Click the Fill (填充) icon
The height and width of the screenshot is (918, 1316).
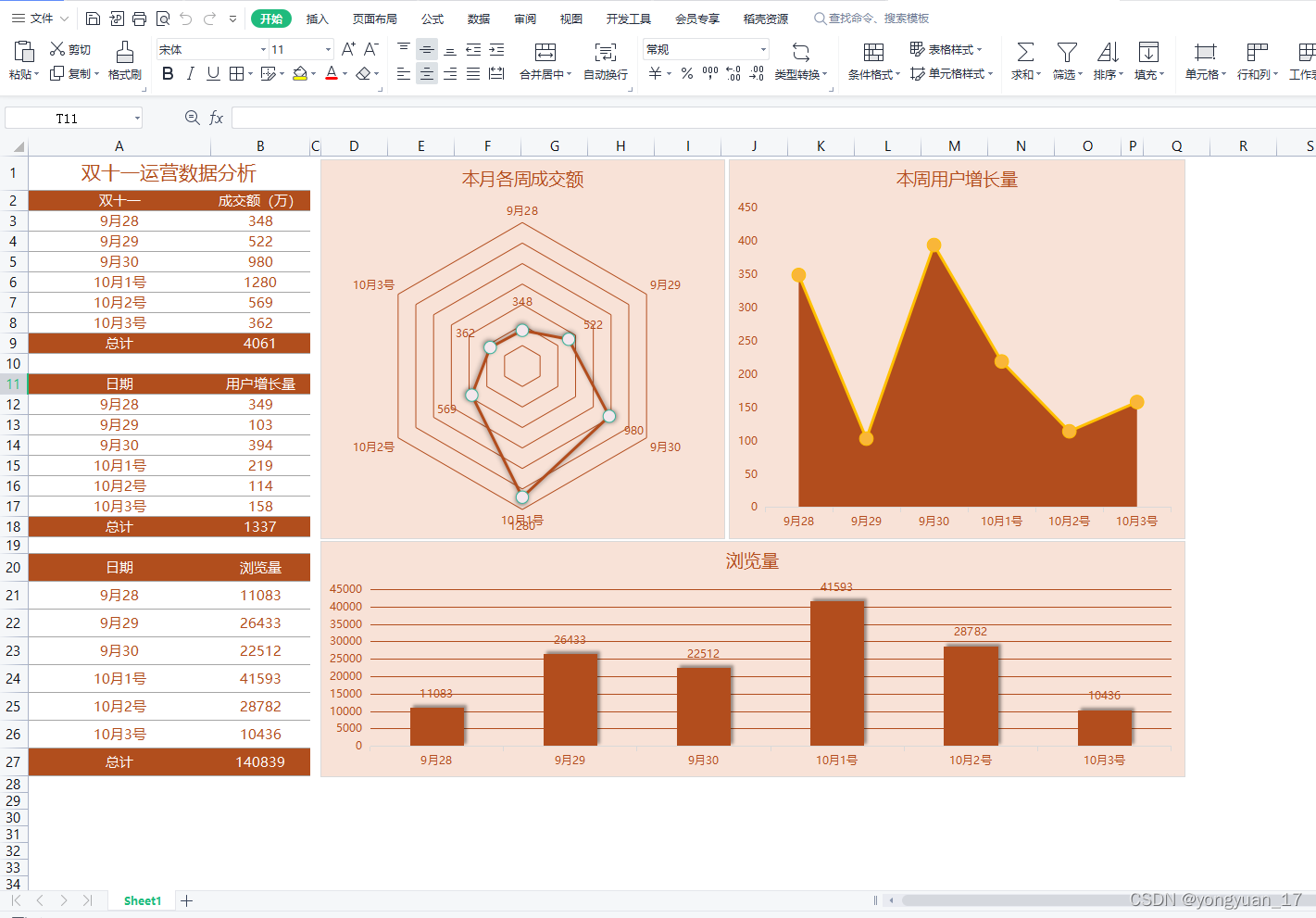click(x=1148, y=52)
